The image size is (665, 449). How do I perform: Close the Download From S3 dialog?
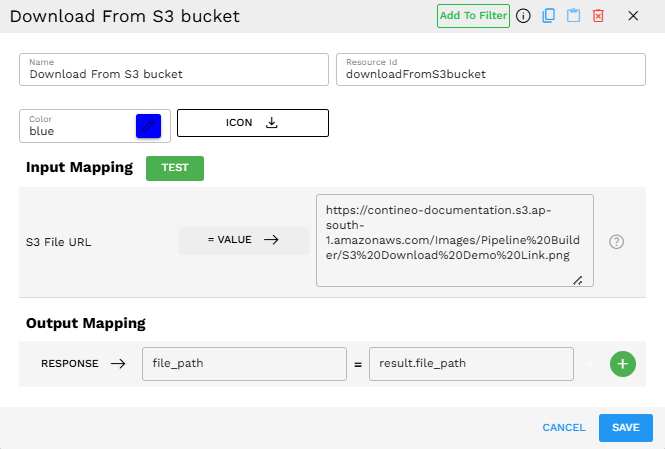(633, 16)
